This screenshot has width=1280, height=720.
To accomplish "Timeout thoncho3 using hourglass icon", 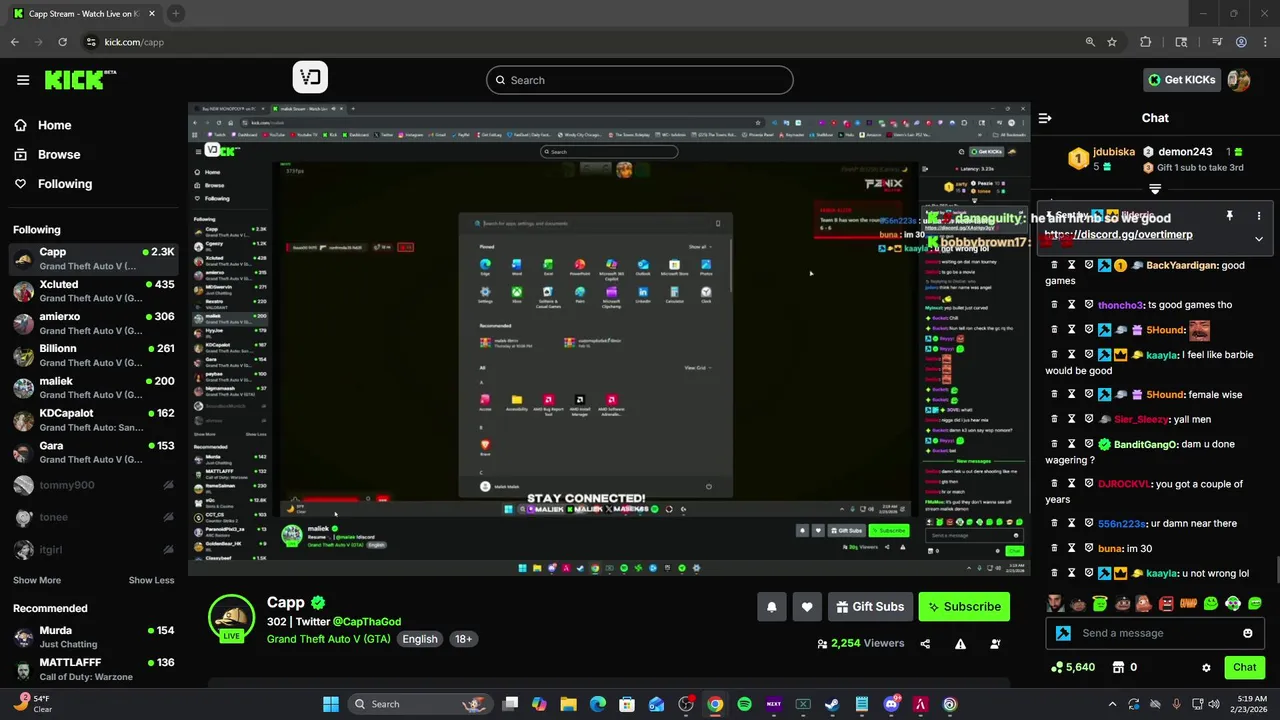I will pos(1071,305).
